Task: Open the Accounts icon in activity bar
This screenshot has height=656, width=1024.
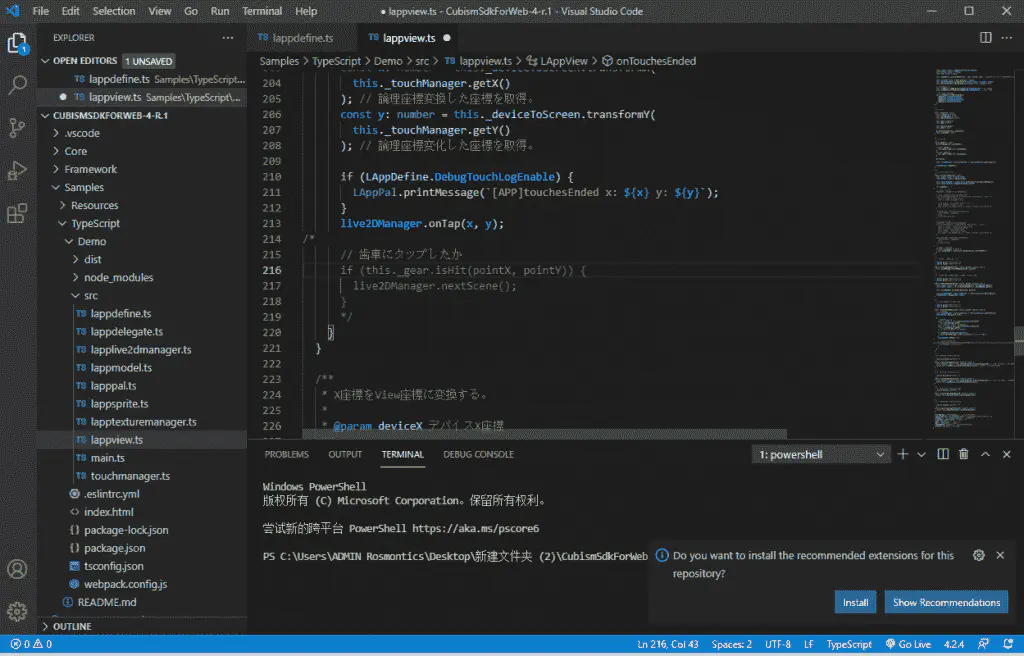Action: click(x=17, y=569)
